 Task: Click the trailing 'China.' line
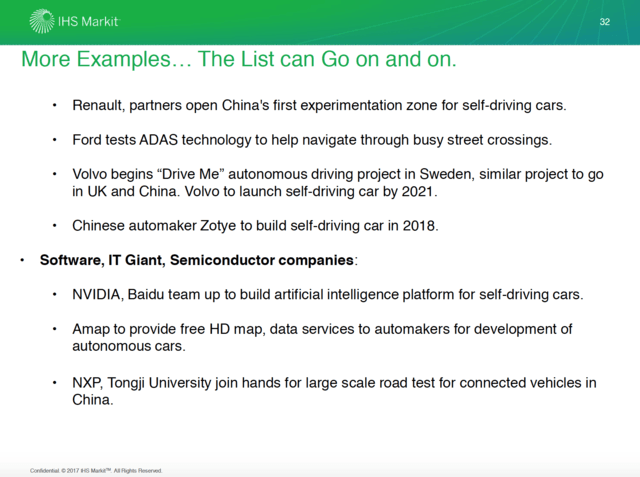[x=93, y=399]
